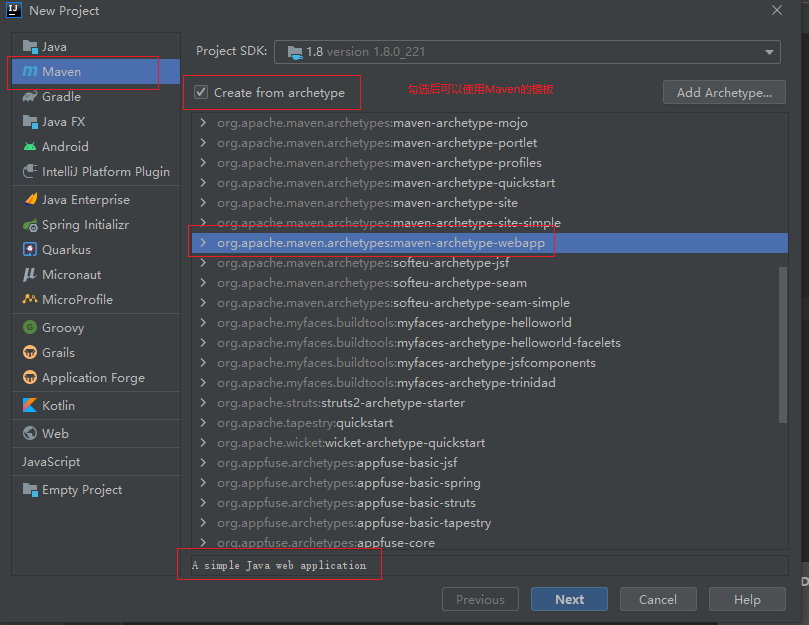The width and height of the screenshot is (809, 625).
Task: Select softeu-archetype-seam row text
Action: (372, 283)
